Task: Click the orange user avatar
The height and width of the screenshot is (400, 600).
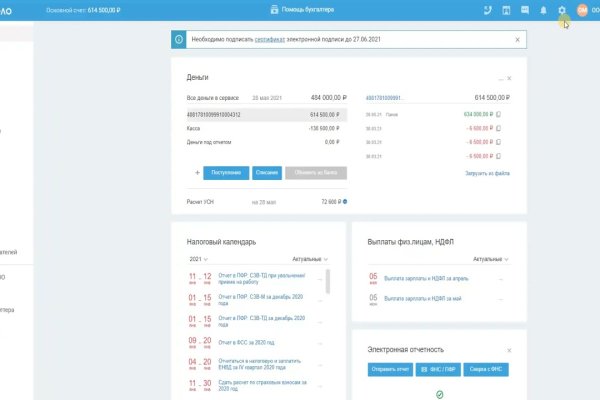Action: 582,10
